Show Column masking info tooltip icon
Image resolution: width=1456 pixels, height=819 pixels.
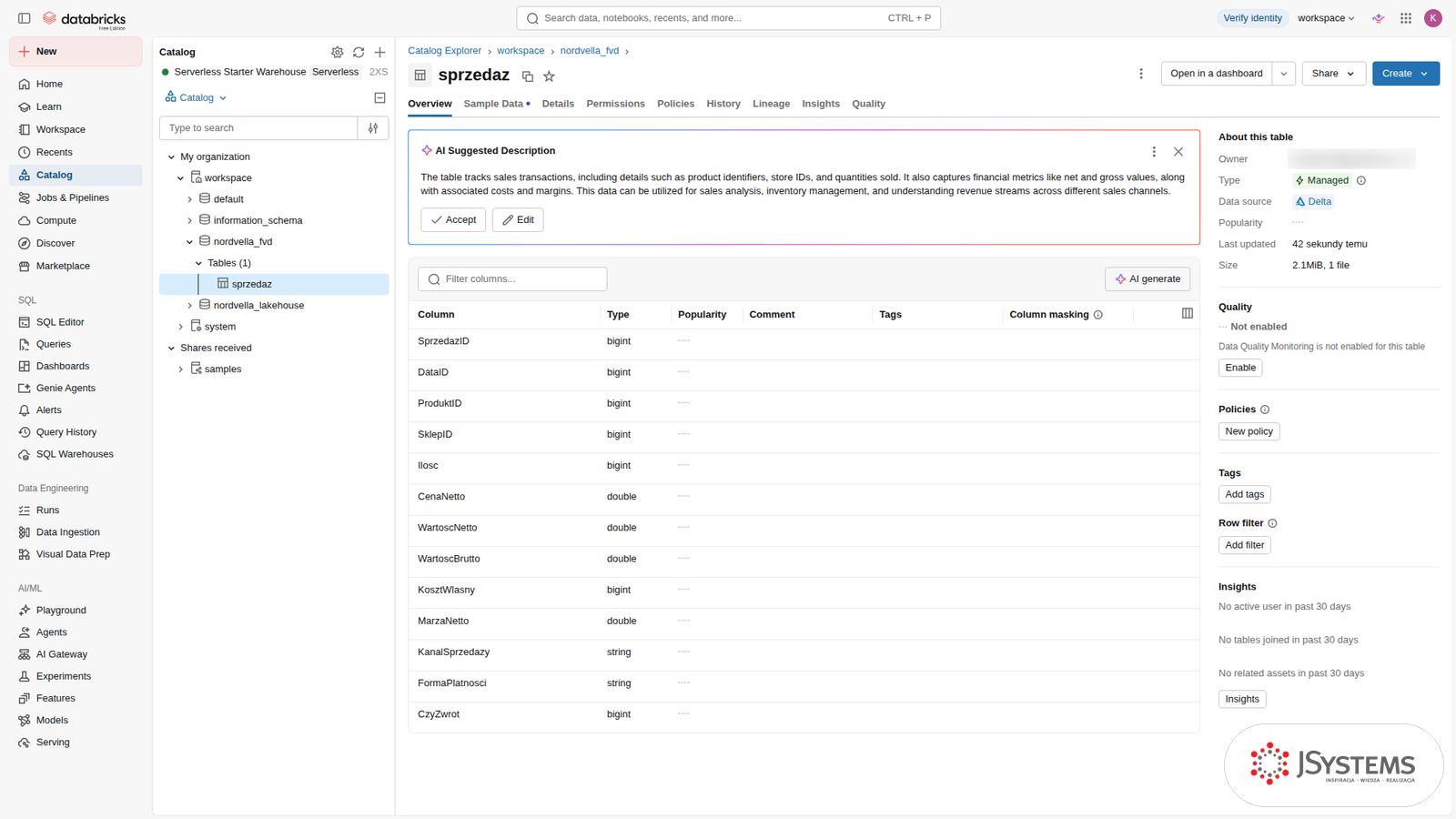pyautogui.click(x=1098, y=315)
